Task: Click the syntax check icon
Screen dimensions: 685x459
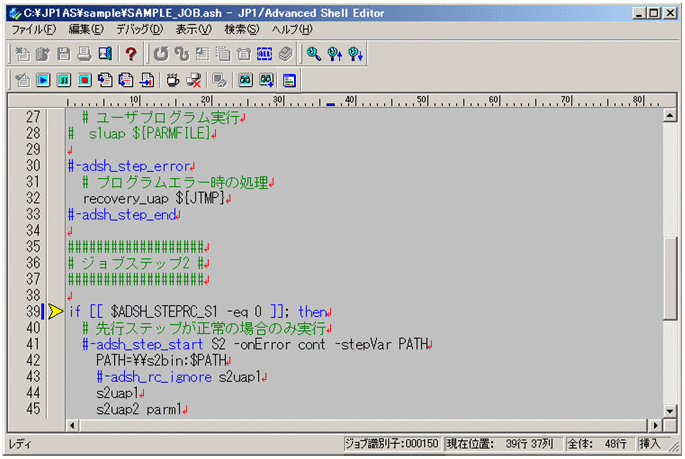Action: (x=22, y=80)
